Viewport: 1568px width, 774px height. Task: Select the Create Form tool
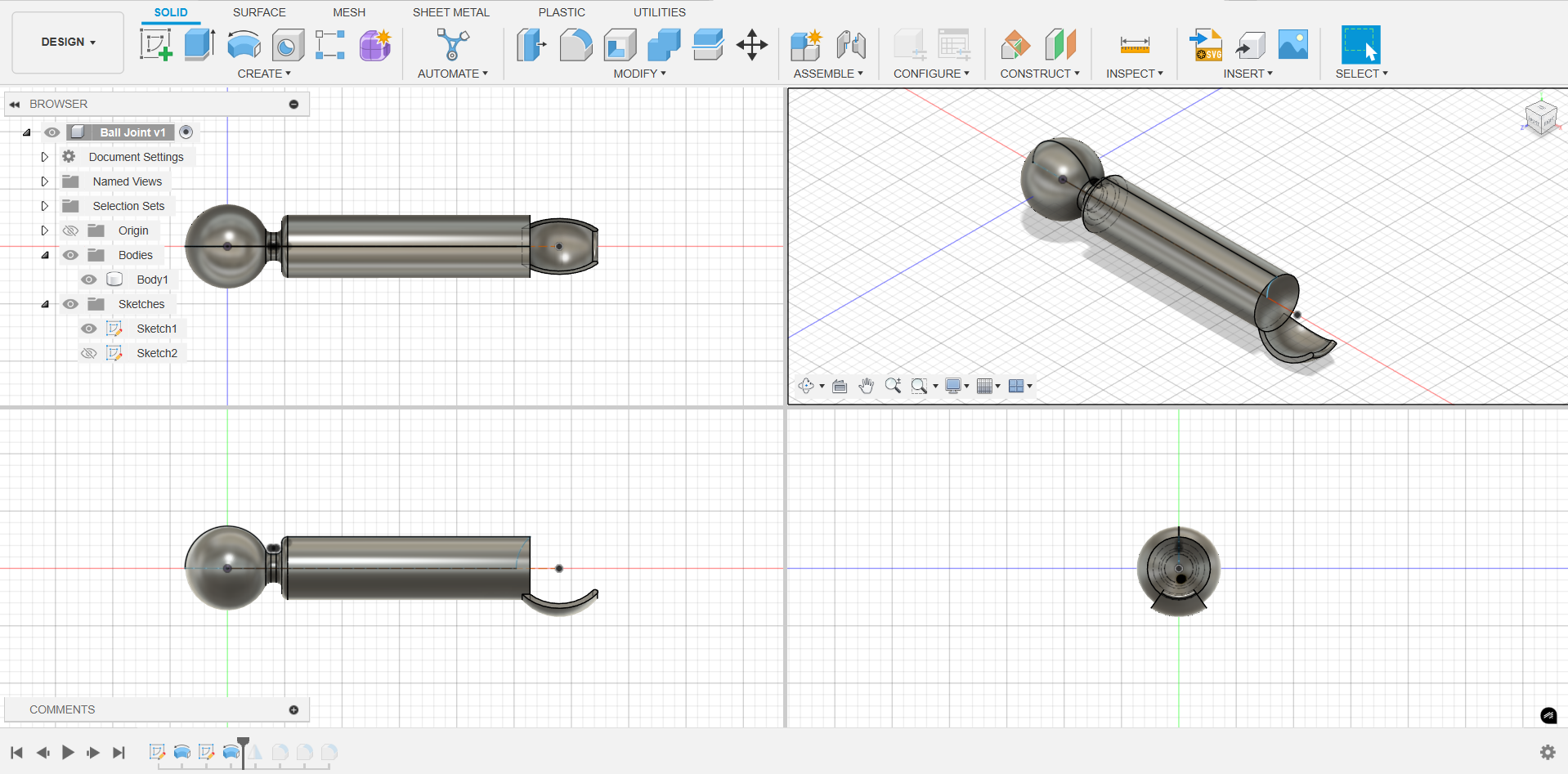click(375, 45)
